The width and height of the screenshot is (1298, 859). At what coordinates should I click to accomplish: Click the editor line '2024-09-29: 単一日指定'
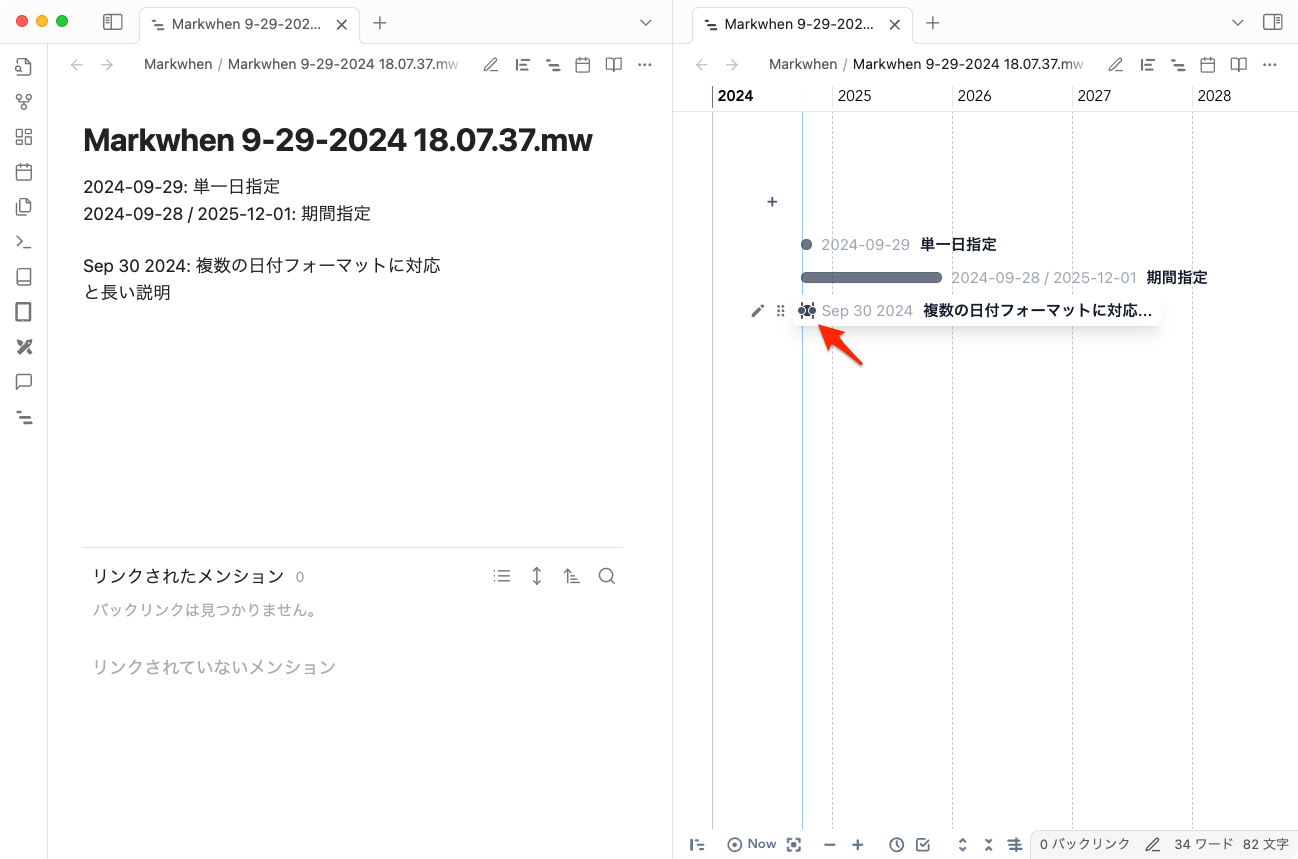tap(181, 186)
